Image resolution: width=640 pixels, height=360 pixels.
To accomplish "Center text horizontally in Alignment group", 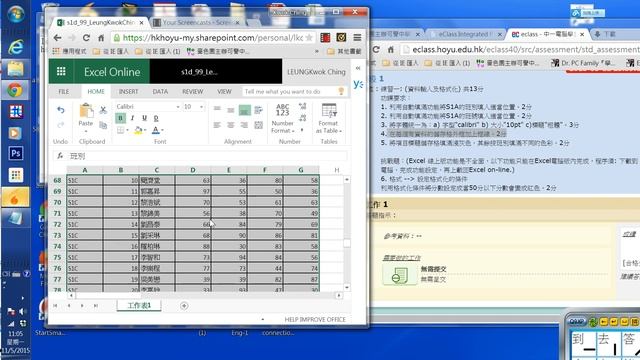I will 231,125.
